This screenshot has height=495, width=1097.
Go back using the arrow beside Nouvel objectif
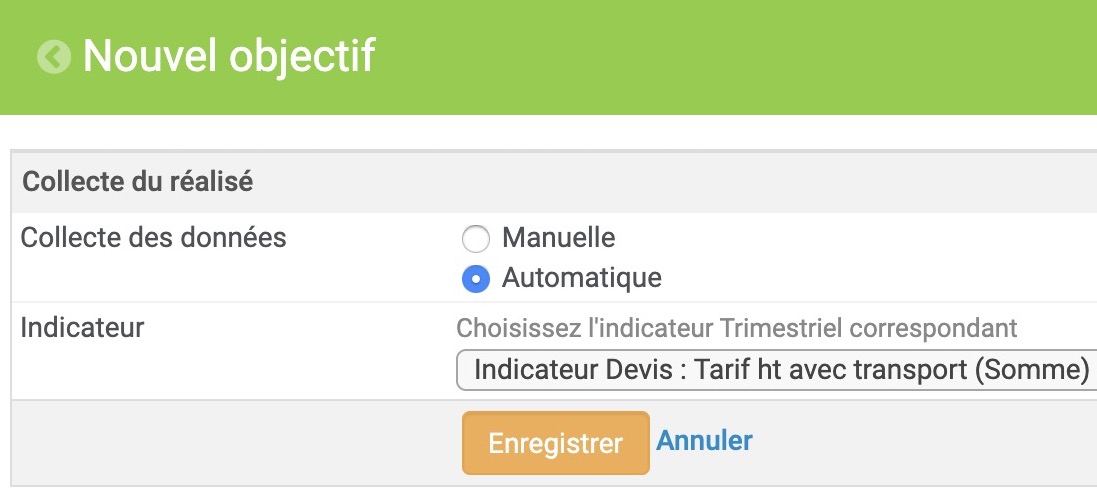pyautogui.click(x=54, y=57)
